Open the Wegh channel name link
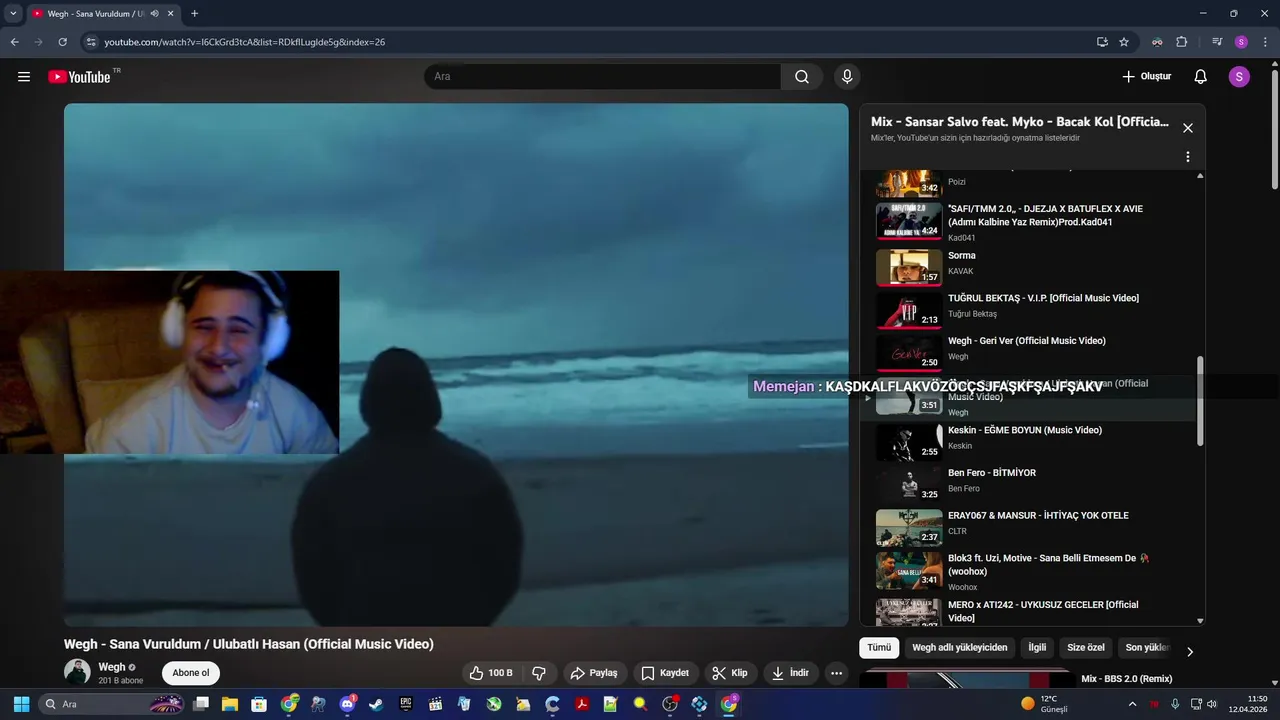The width and height of the screenshot is (1280, 720). point(112,667)
